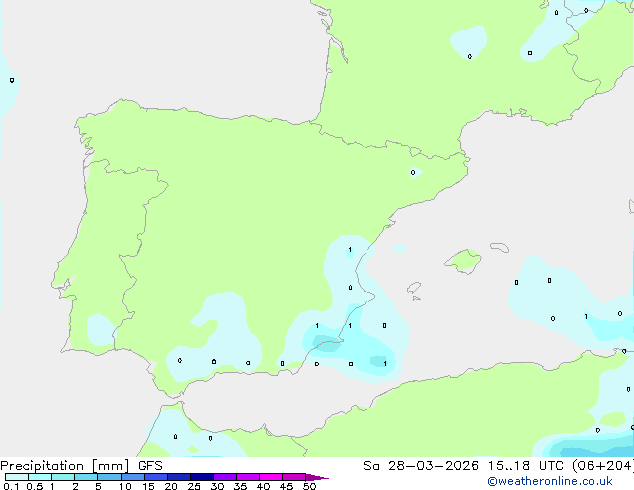Image resolution: width=634 pixels, height=490 pixels.
Task: Select the "15" legend scale label
Action: pyautogui.click(x=148, y=486)
